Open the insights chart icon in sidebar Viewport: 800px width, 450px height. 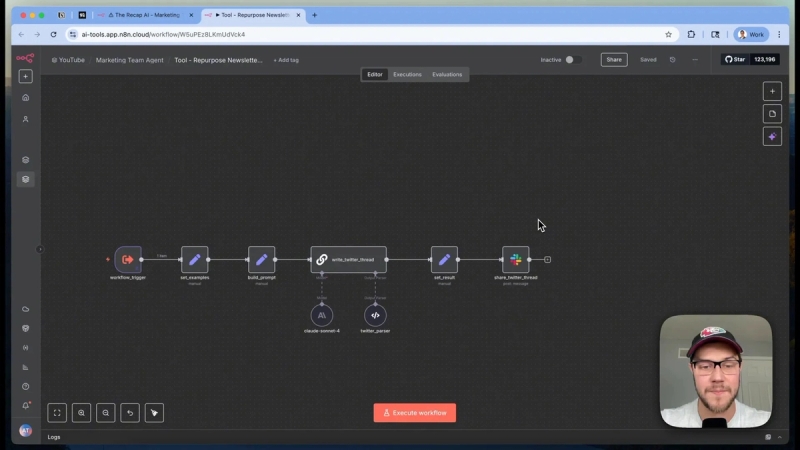[x=26, y=367]
